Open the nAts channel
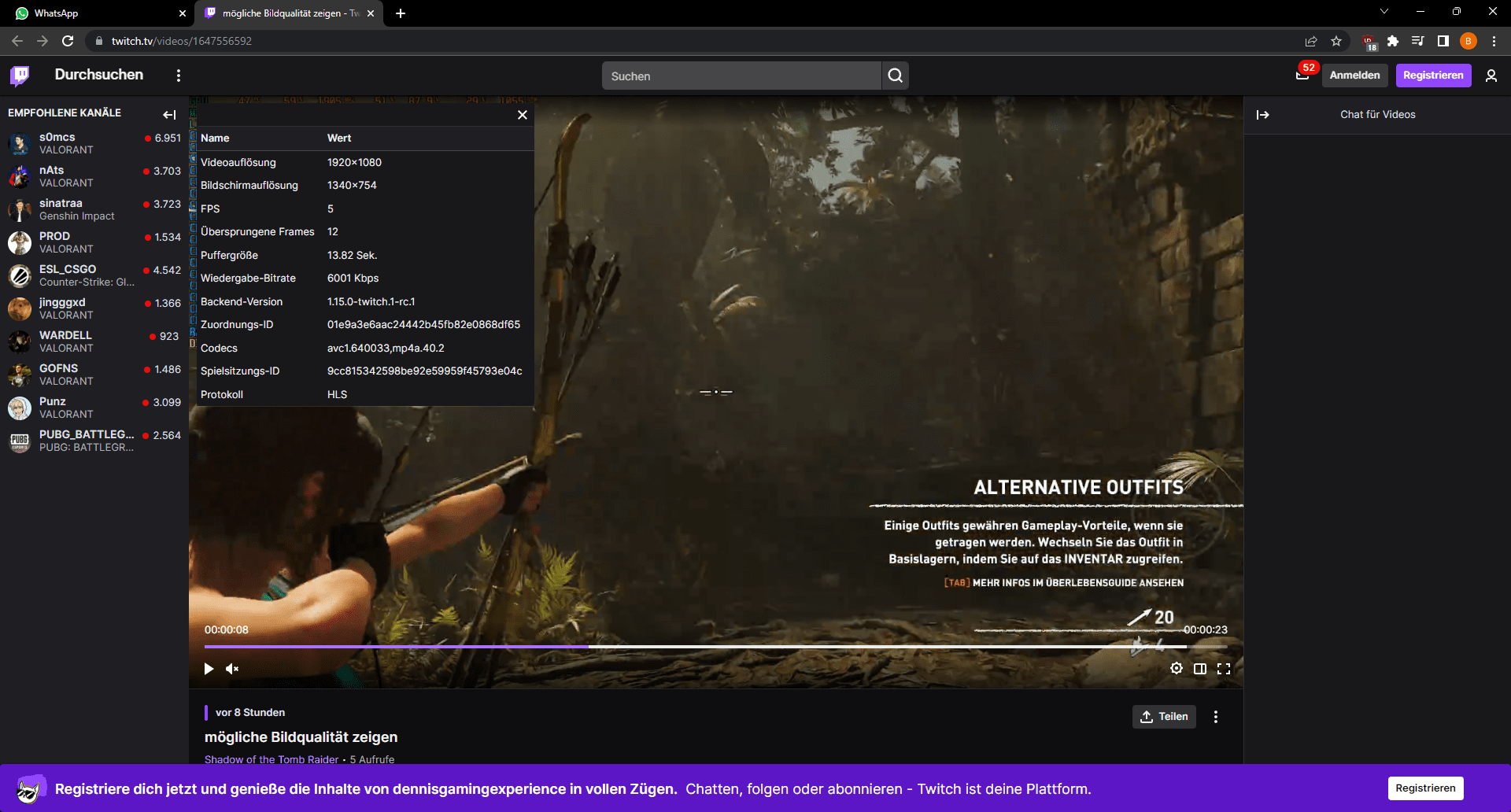1511x812 pixels. pyautogui.click(x=94, y=176)
